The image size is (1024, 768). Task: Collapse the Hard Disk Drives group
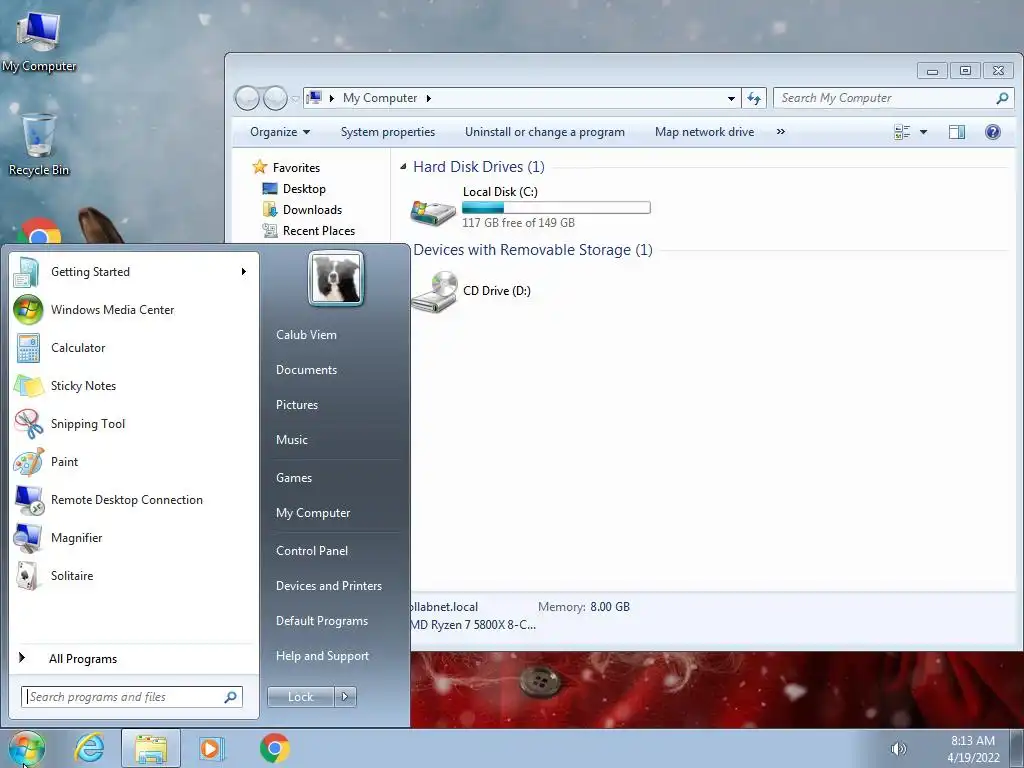[x=403, y=167]
